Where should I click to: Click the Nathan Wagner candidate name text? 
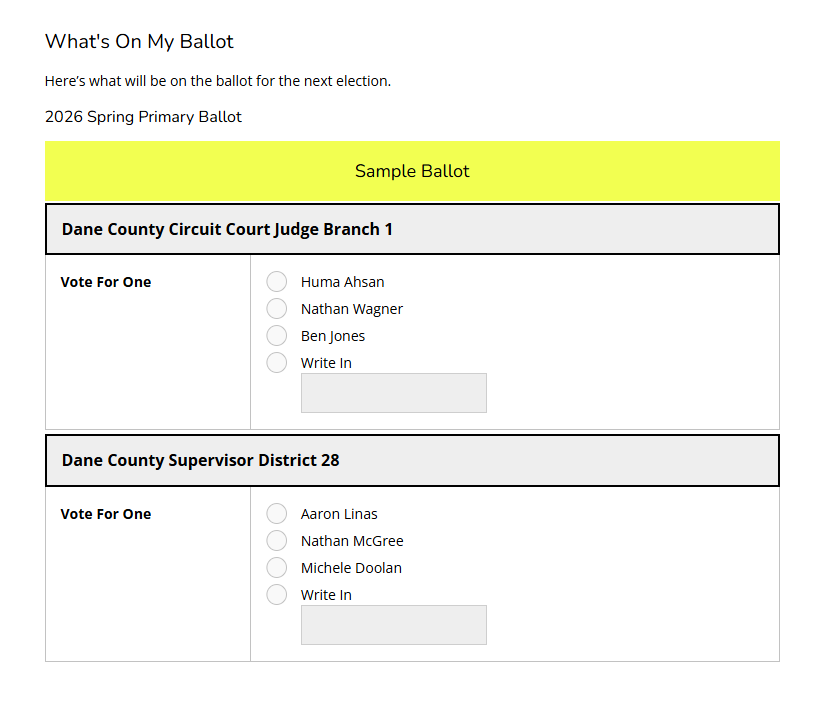(x=352, y=309)
